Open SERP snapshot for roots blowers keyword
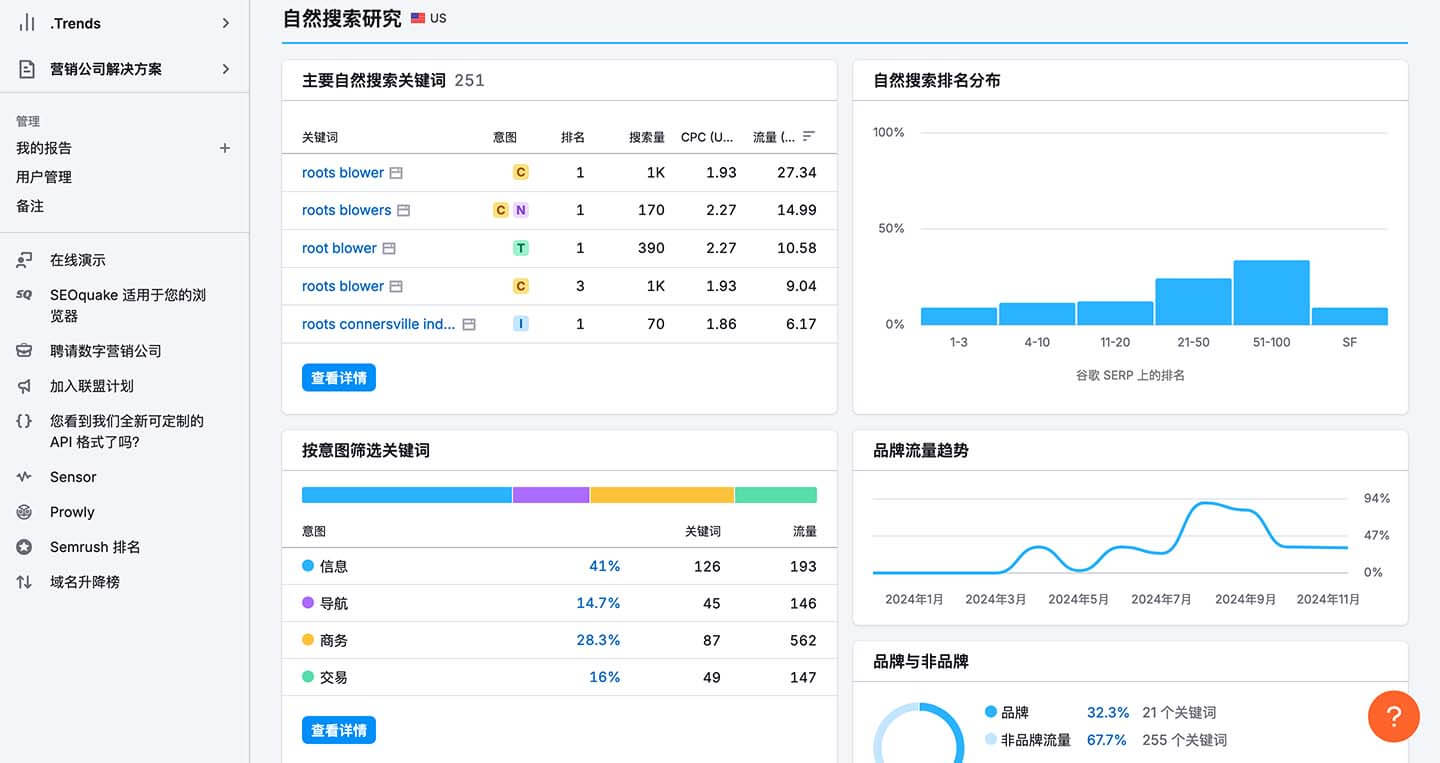This screenshot has height=763, width=1440. [404, 211]
